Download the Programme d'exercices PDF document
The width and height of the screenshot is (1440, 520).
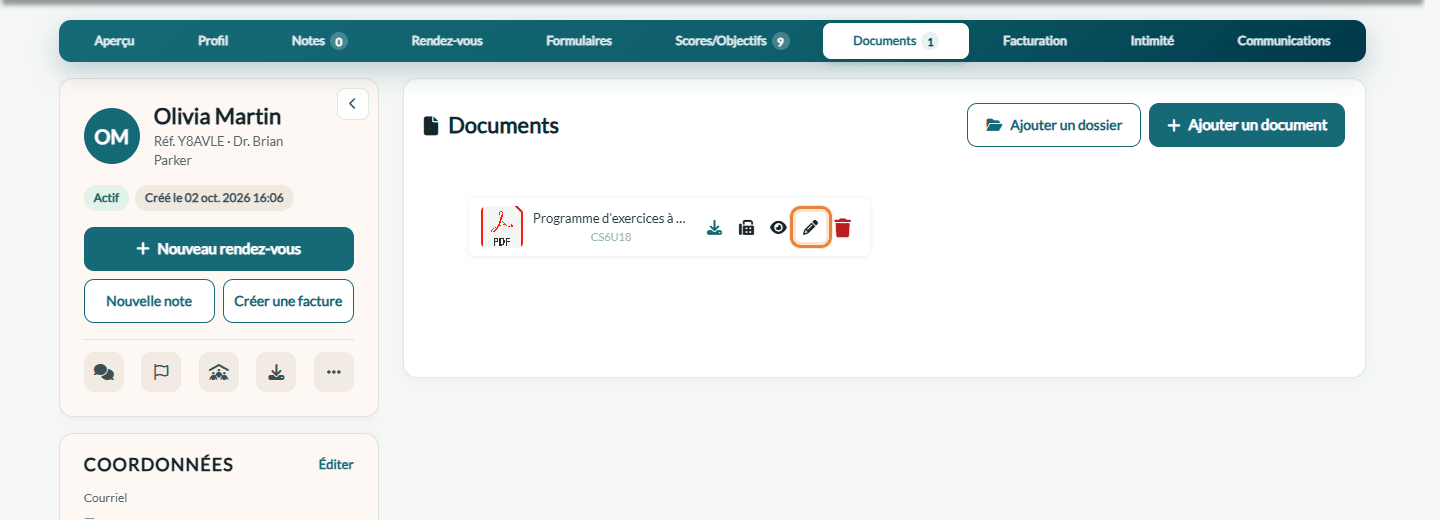pyautogui.click(x=714, y=228)
